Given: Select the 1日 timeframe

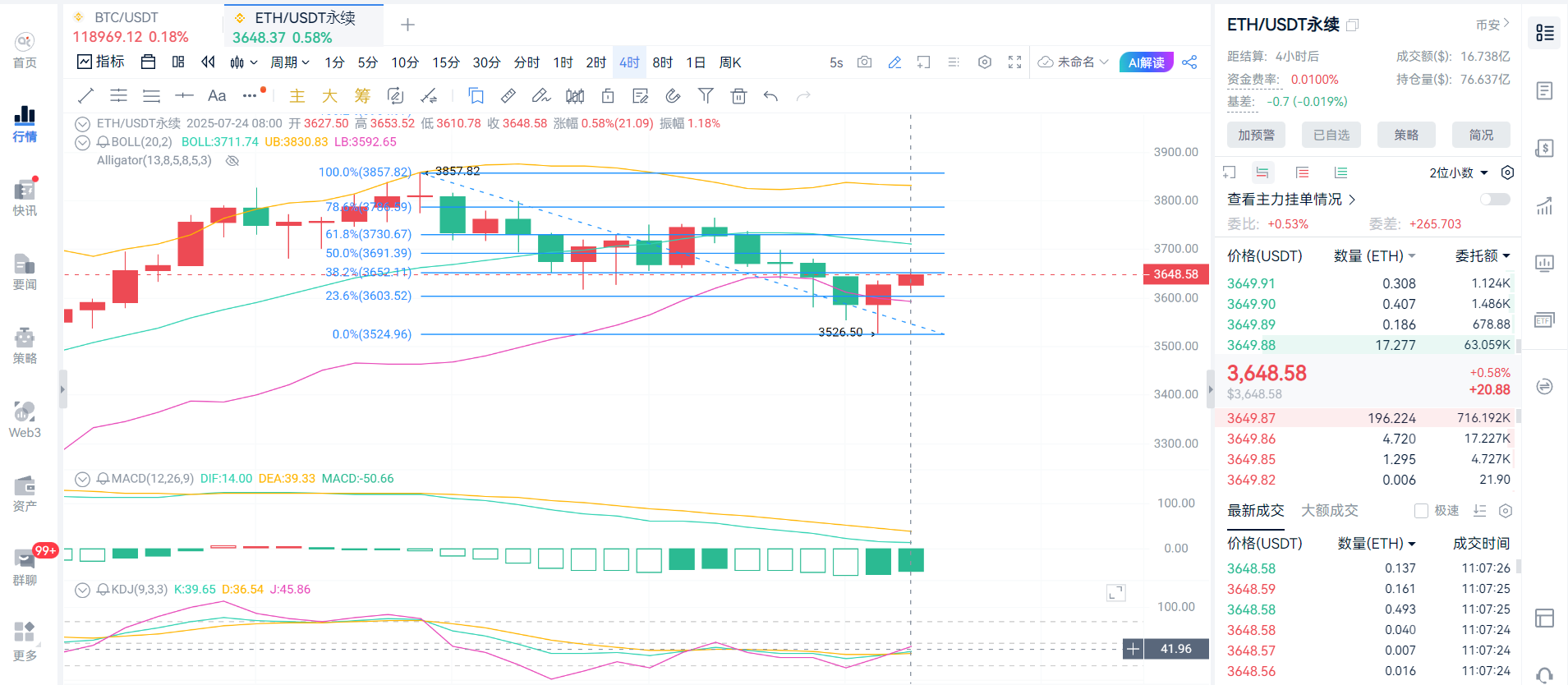Looking at the screenshot, I should (x=696, y=62).
